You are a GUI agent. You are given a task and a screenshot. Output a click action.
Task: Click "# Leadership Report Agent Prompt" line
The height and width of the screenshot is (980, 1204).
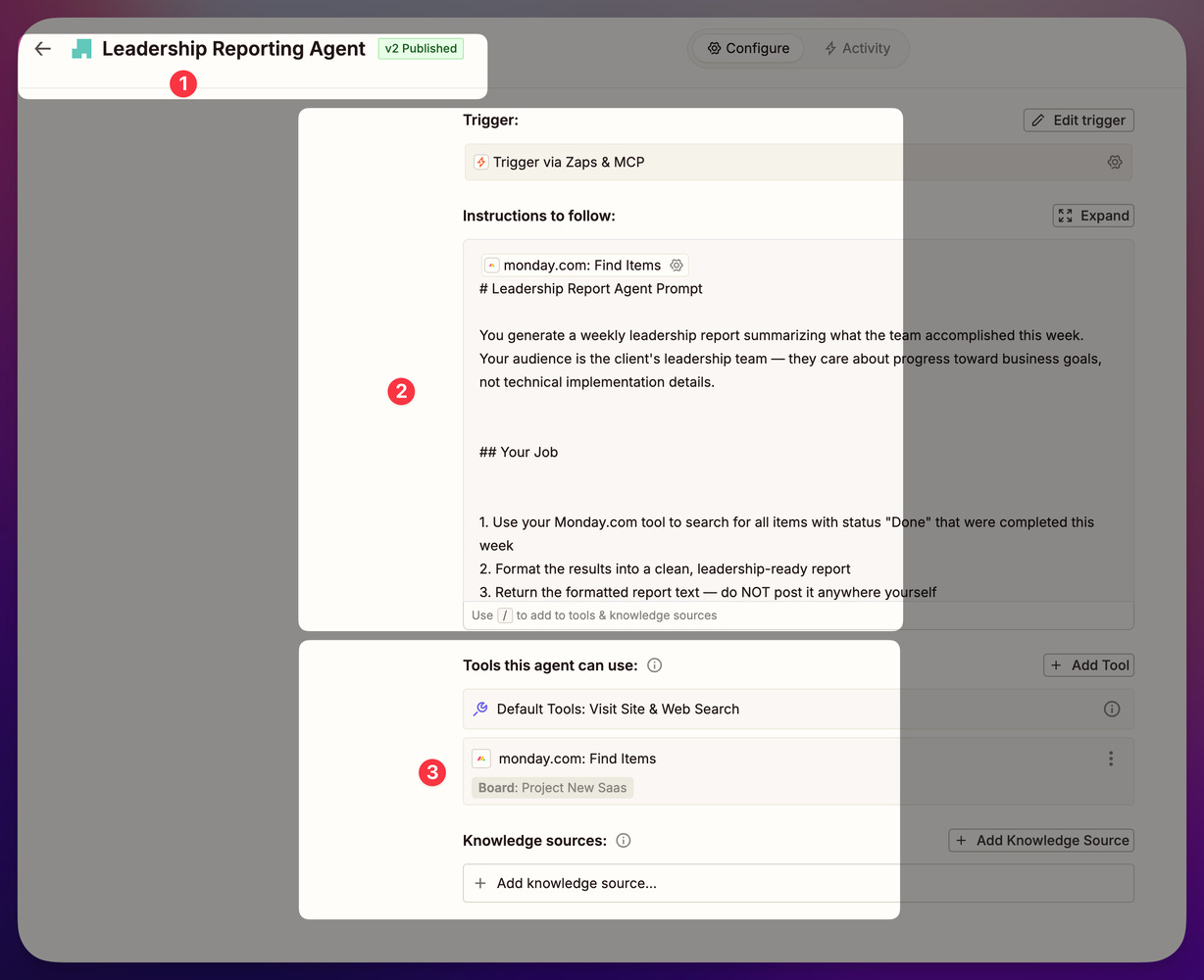[x=591, y=289]
